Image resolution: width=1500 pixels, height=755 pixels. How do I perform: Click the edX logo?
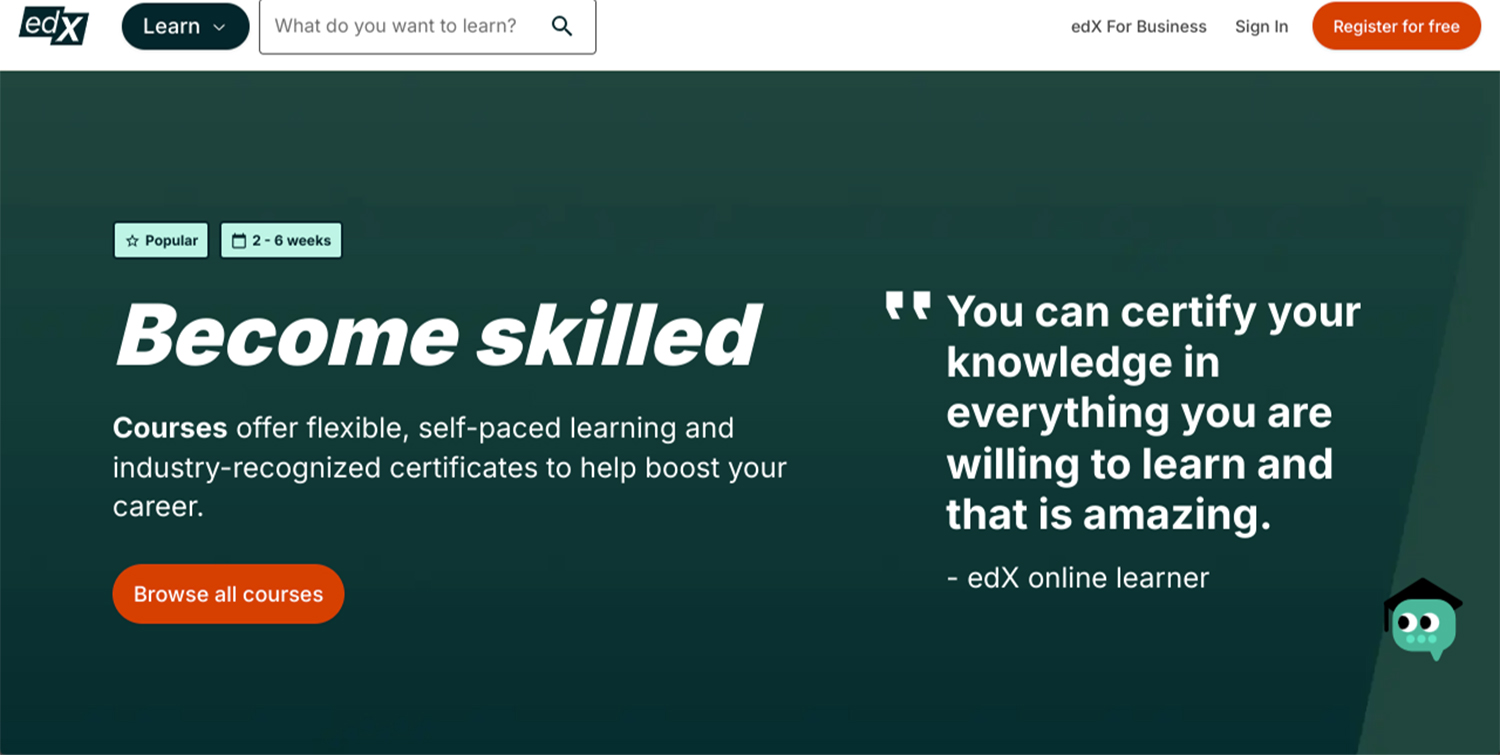[x=54, y=26]
